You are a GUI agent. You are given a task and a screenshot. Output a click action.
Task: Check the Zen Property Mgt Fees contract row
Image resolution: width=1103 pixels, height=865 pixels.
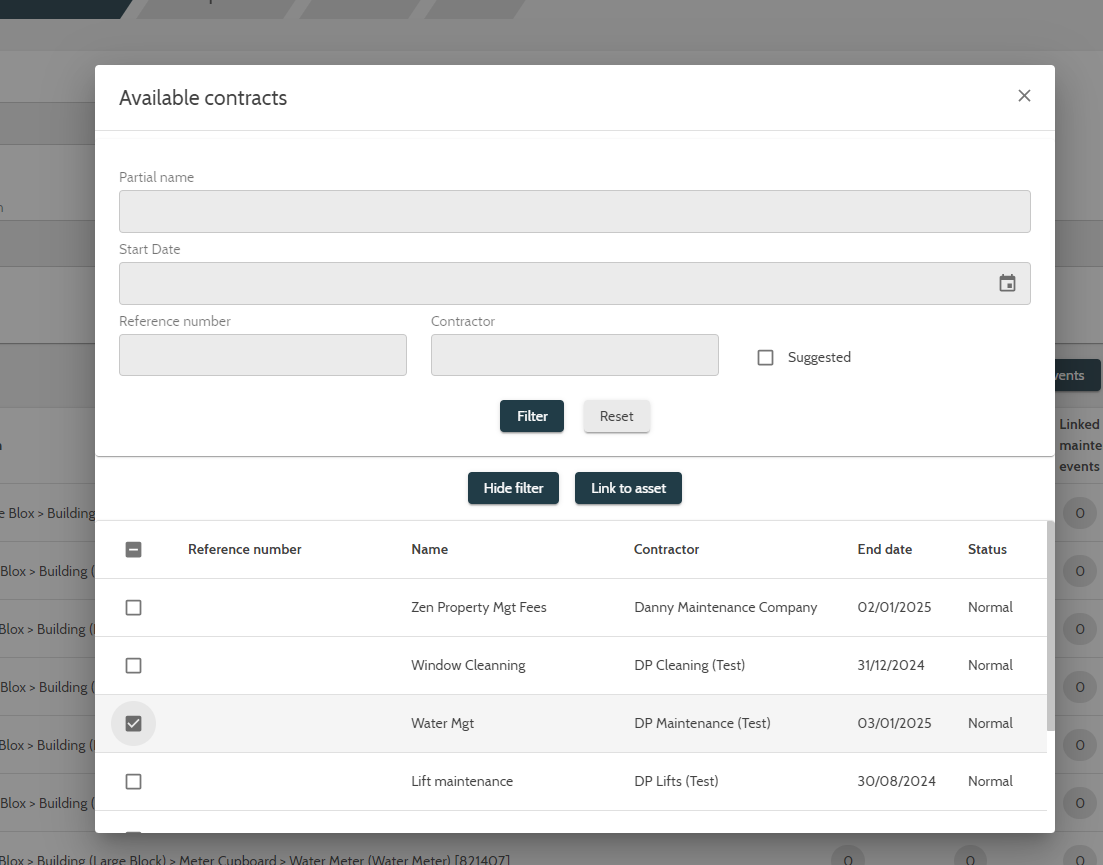tap(133, 607)
